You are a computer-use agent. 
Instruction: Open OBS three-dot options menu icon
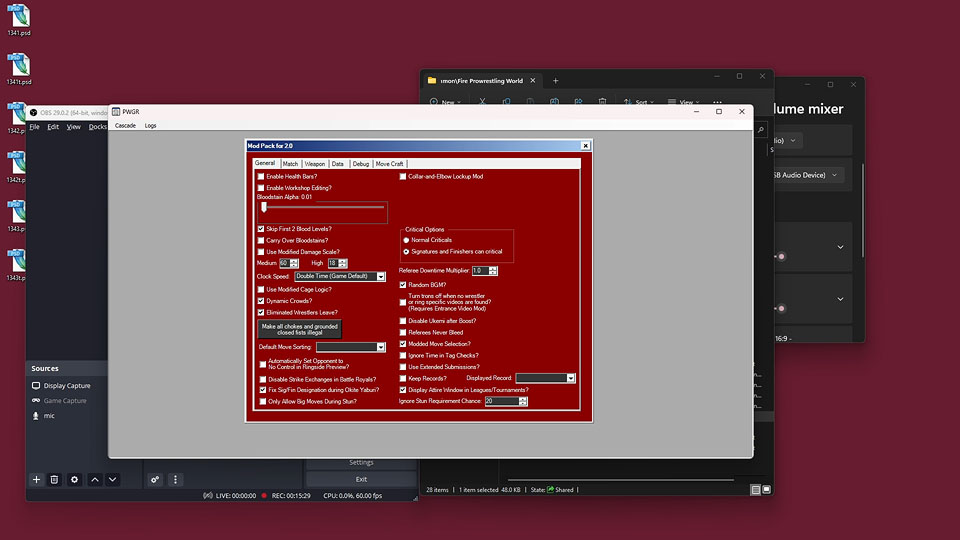tap(175, 479)
